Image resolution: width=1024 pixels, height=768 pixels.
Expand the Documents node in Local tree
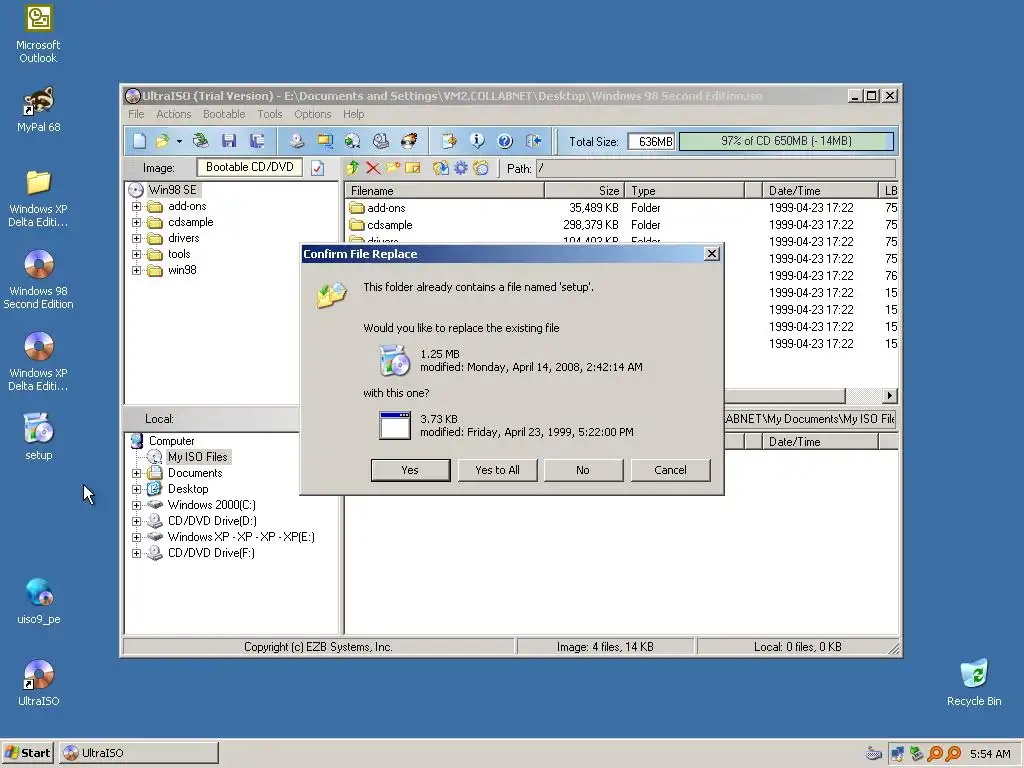pyautogui.click(x=136, y=473)
